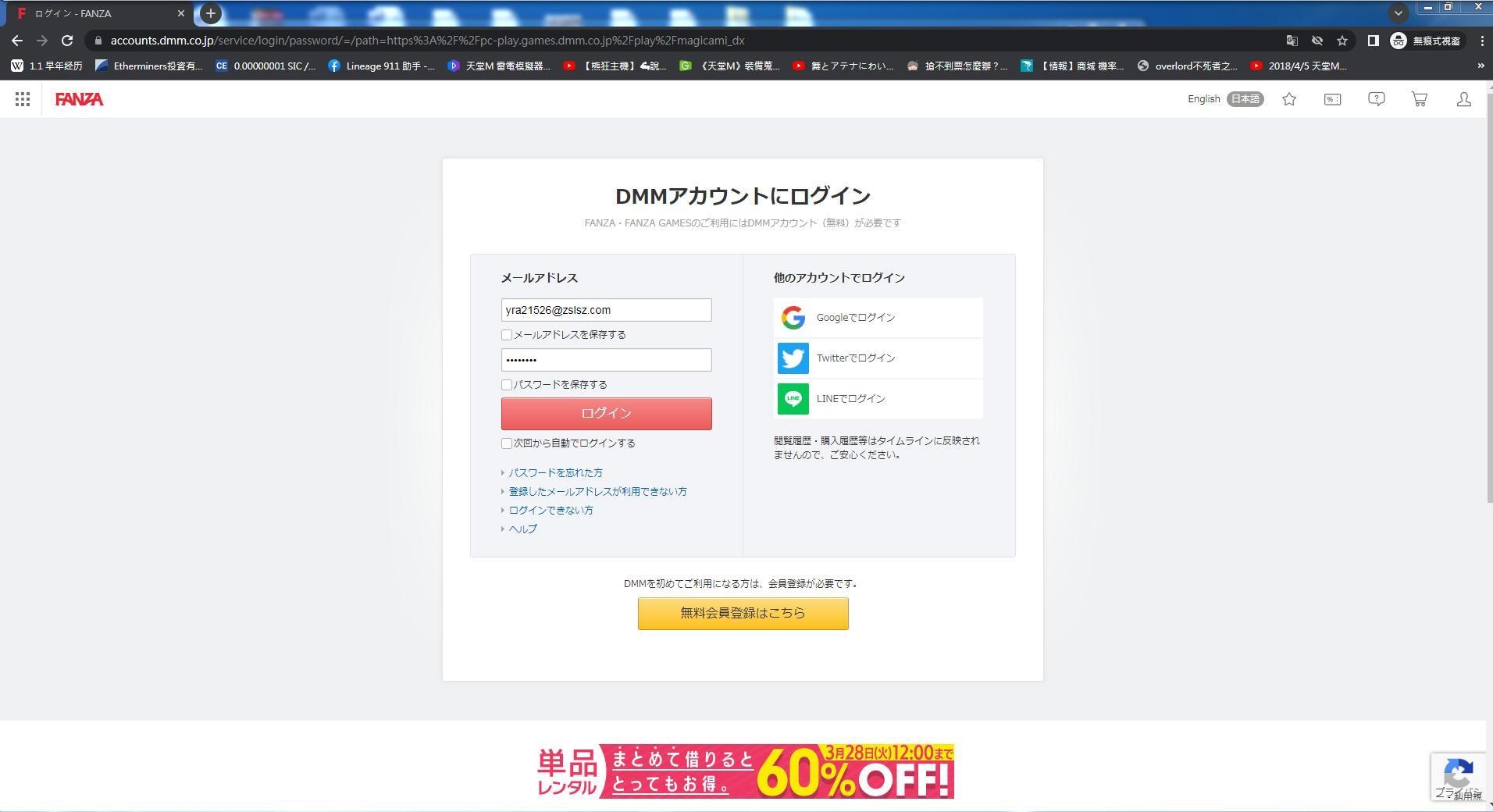Click the reCAPTCHA badge
The width and height of the screenshot is (1493, 812).
pos(1459,777)
